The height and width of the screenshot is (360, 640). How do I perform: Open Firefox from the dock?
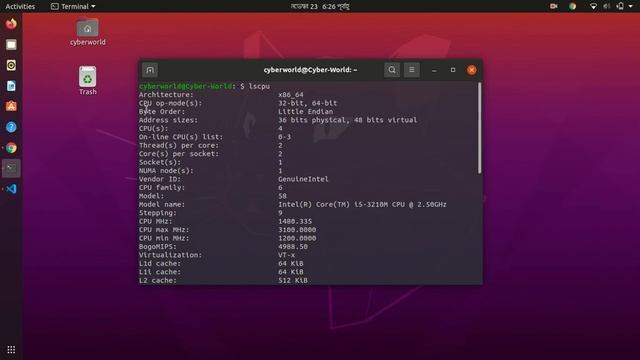tap(11, 24)
